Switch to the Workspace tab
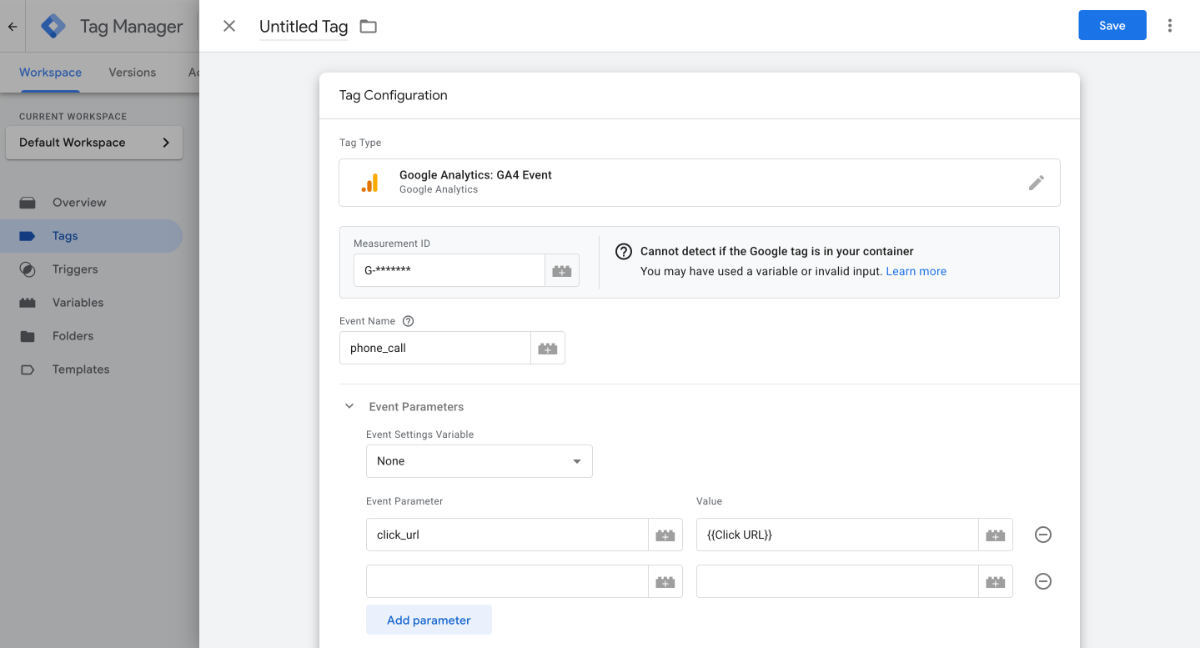 (50, 72)
